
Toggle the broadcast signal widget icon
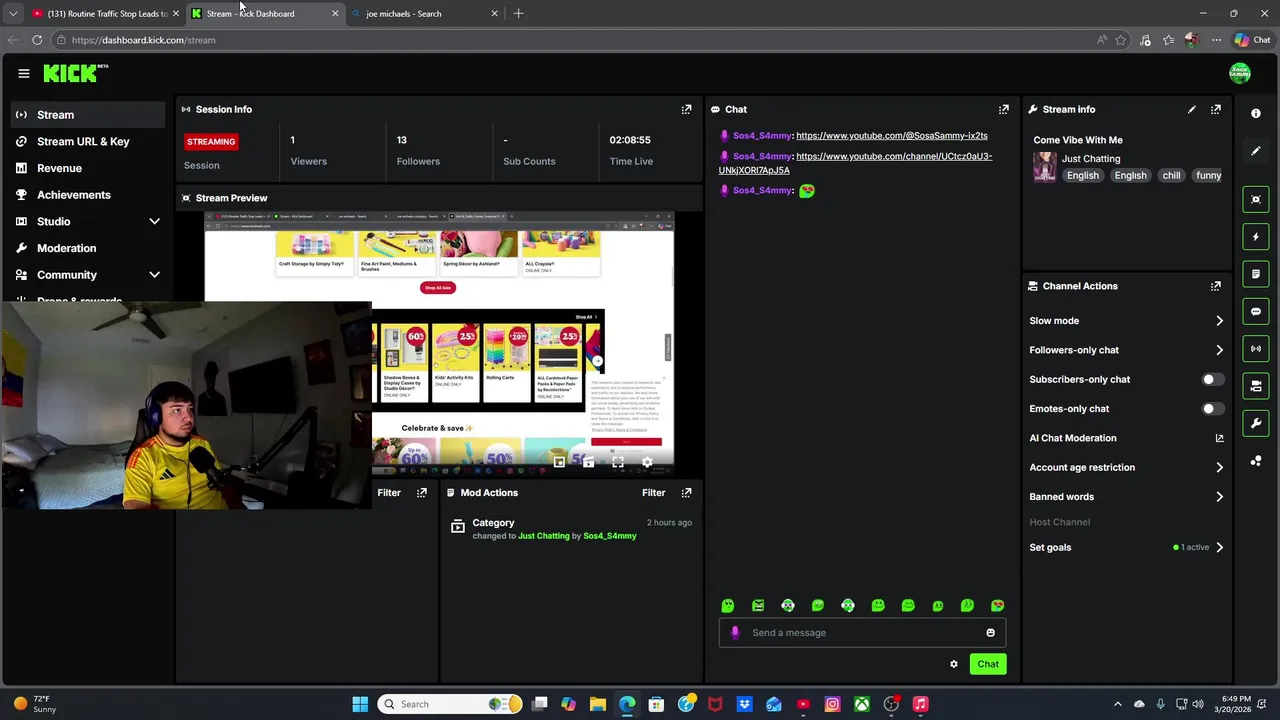1256,348
